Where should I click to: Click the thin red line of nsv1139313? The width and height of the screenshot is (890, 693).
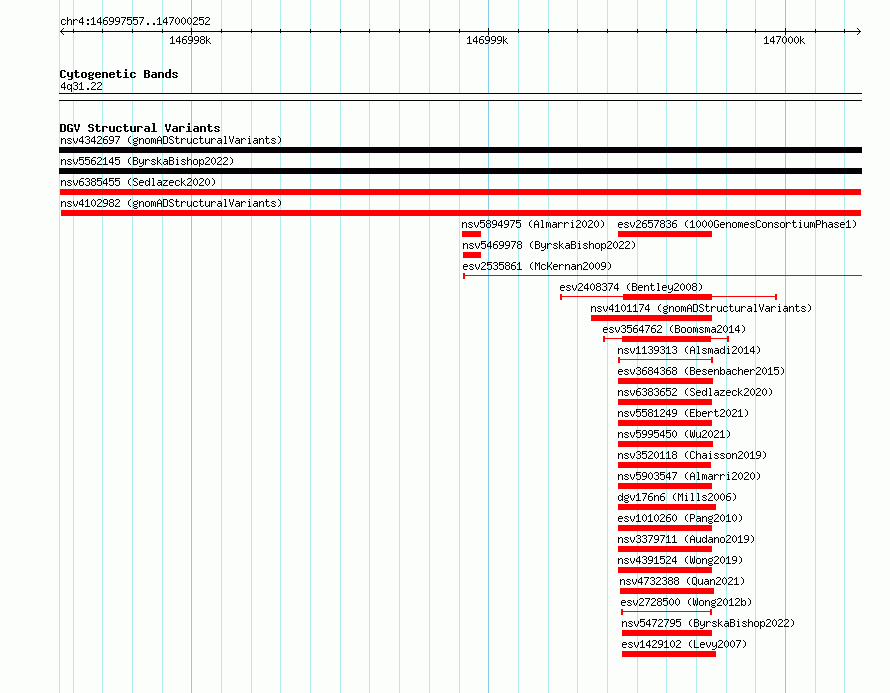665,360
